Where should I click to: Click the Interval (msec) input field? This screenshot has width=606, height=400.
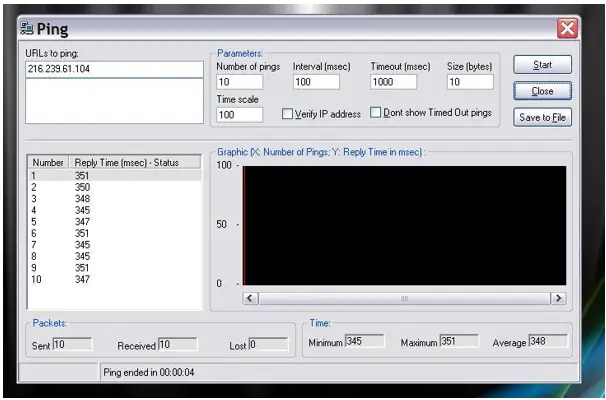pyautogui.click(x=316, y=82)
